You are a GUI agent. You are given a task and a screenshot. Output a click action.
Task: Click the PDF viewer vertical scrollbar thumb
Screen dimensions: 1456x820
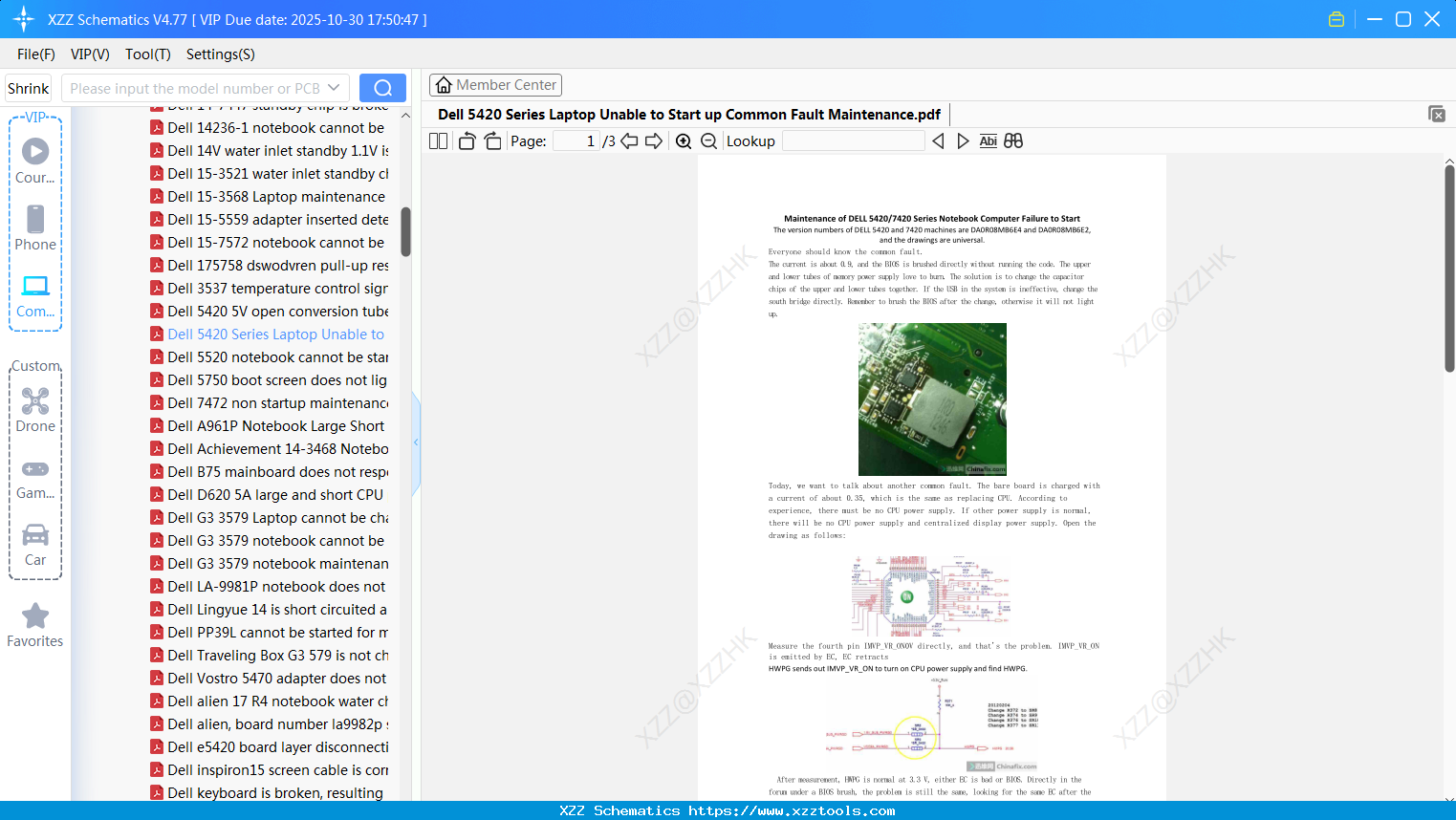tap(1449, 268)
